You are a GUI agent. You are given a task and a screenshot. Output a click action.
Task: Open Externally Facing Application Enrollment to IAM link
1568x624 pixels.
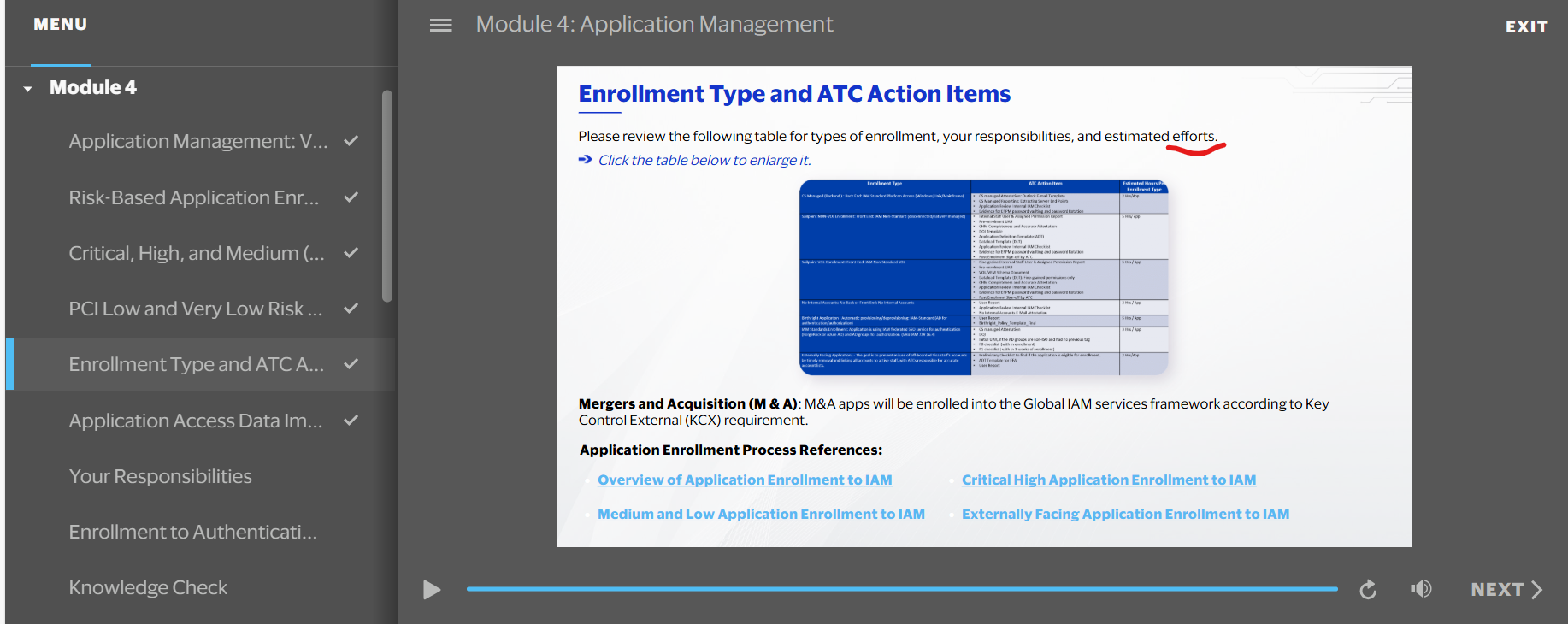pos(1125,514)
